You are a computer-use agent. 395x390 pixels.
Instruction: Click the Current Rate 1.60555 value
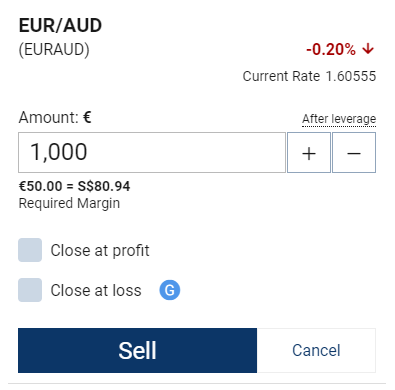(x=351, y=76)
